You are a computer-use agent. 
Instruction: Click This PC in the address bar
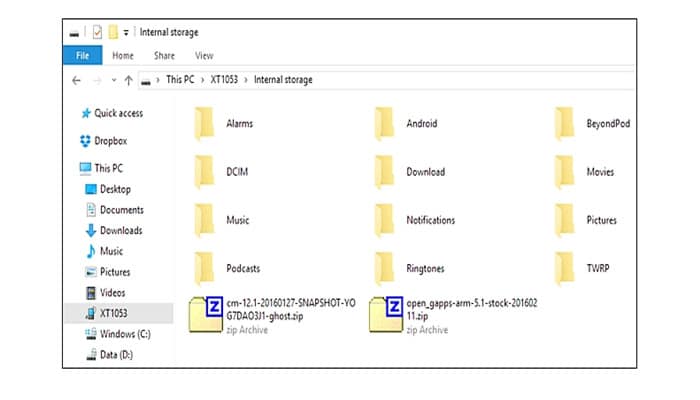tap(180, 79)
